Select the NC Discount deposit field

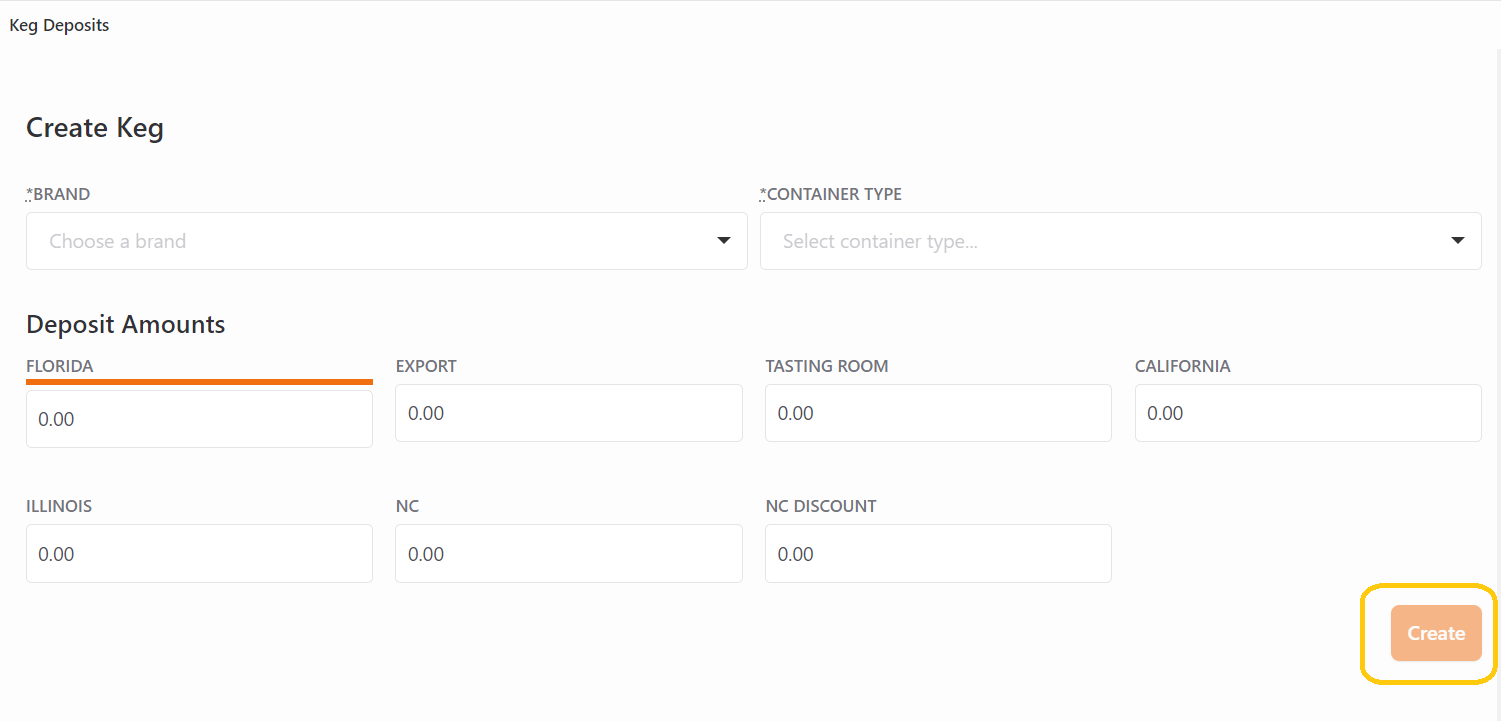[x=938, y=554]
